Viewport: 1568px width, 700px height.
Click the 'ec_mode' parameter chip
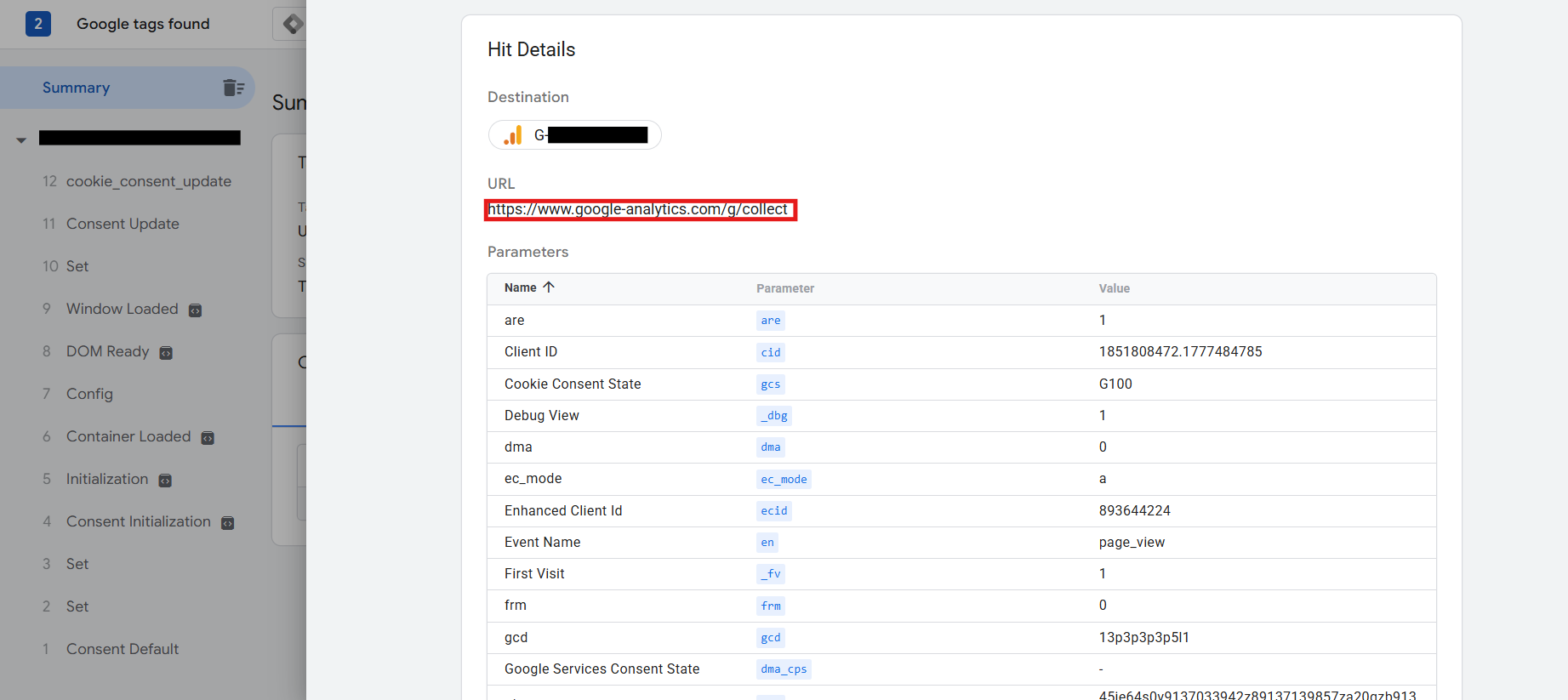pos(784,479)
